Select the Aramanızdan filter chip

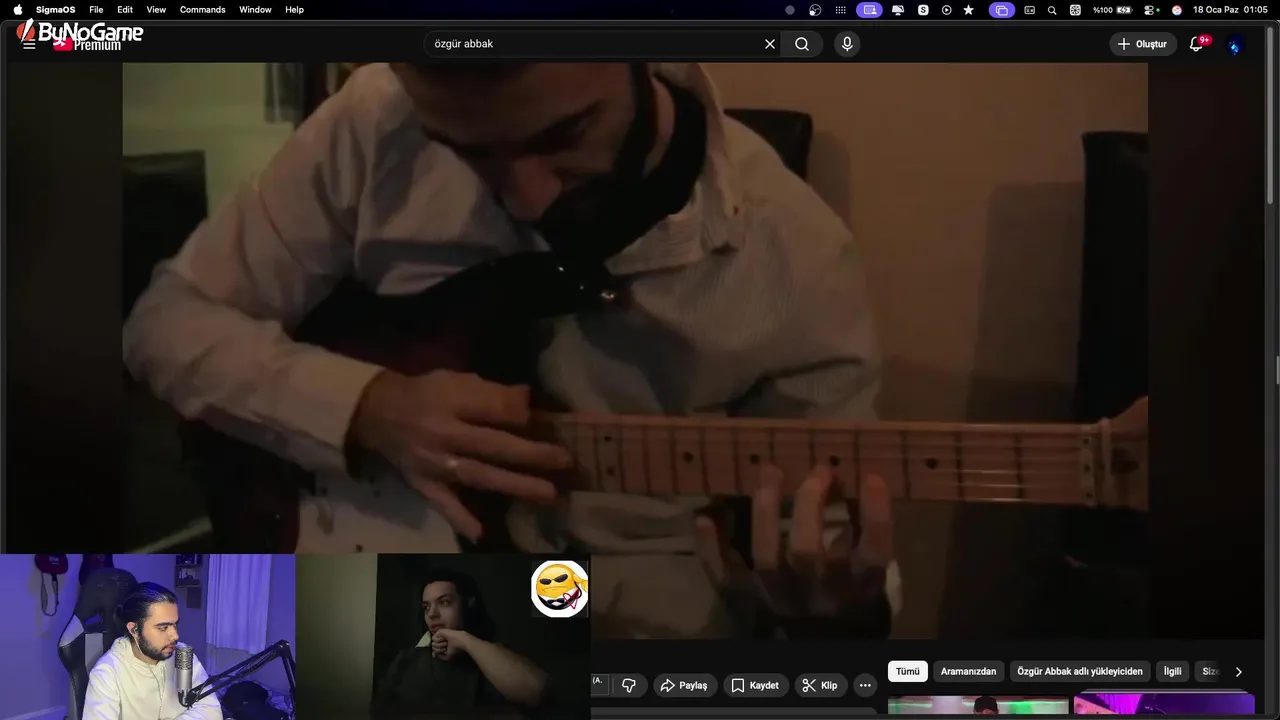[x=968, y=671]
